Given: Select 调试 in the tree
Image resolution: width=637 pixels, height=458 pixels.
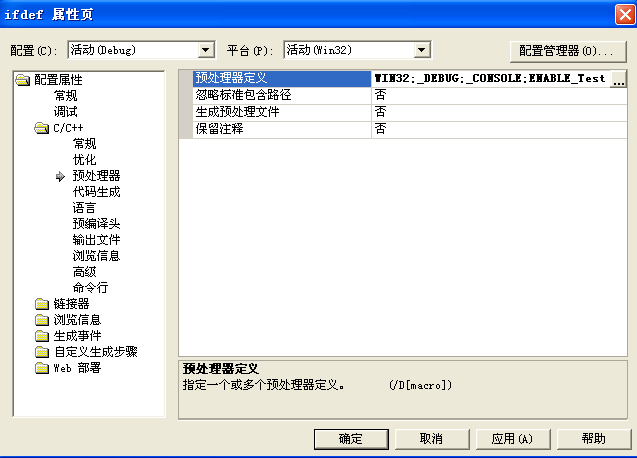Looking at the screenshot, I should pos(65,112).
